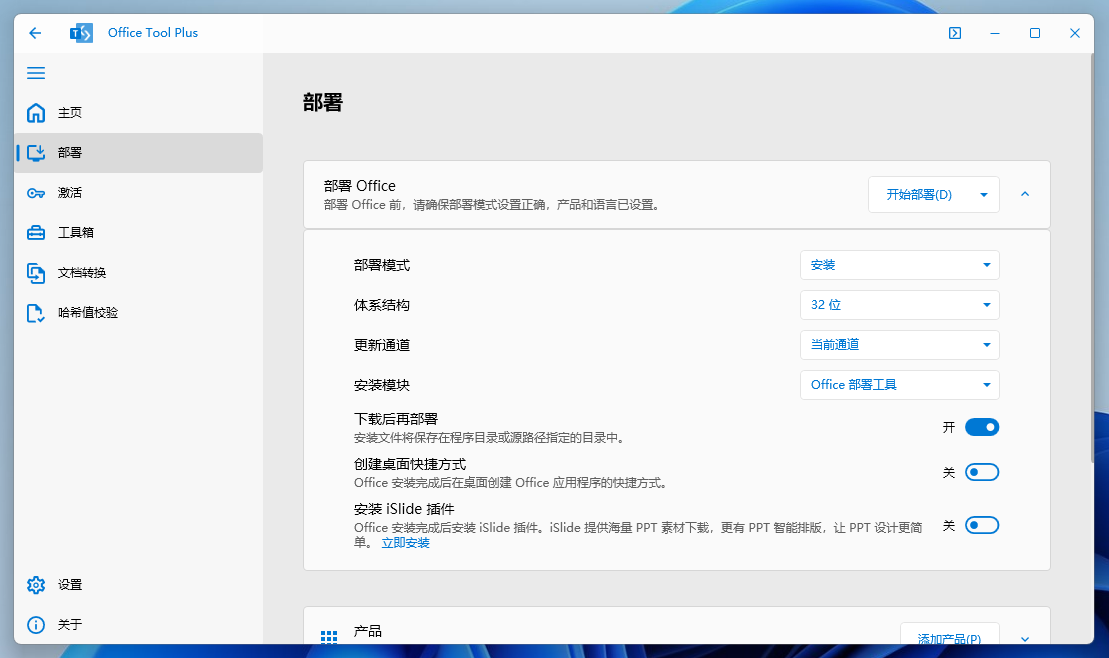Image resolution: width=1109 pixels, height=658 pixels.
Task: Turn off the 下载后再部署 switch
Action: pyautogui.click(x=982, y=427)
